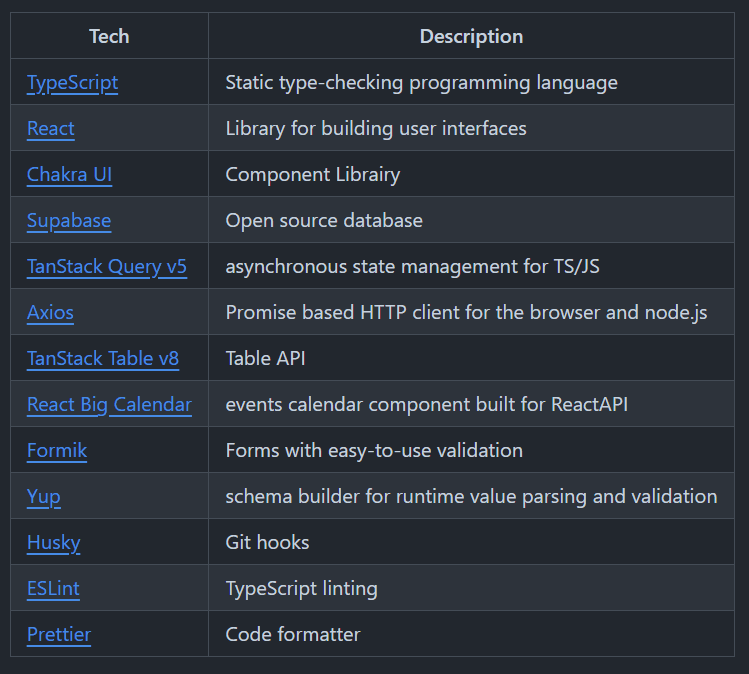Open the Husky link

point(54,543)
